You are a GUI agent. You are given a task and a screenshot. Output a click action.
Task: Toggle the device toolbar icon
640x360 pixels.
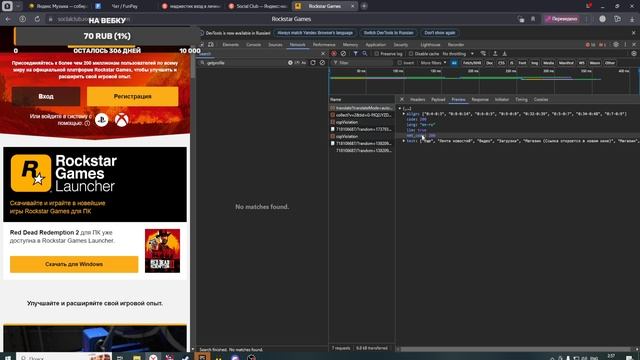(x=211, y=44)
